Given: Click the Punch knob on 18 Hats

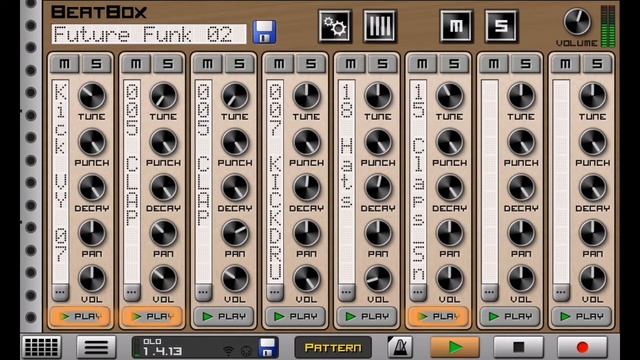Looking at the screenshot, I should [x=378, y=142].
